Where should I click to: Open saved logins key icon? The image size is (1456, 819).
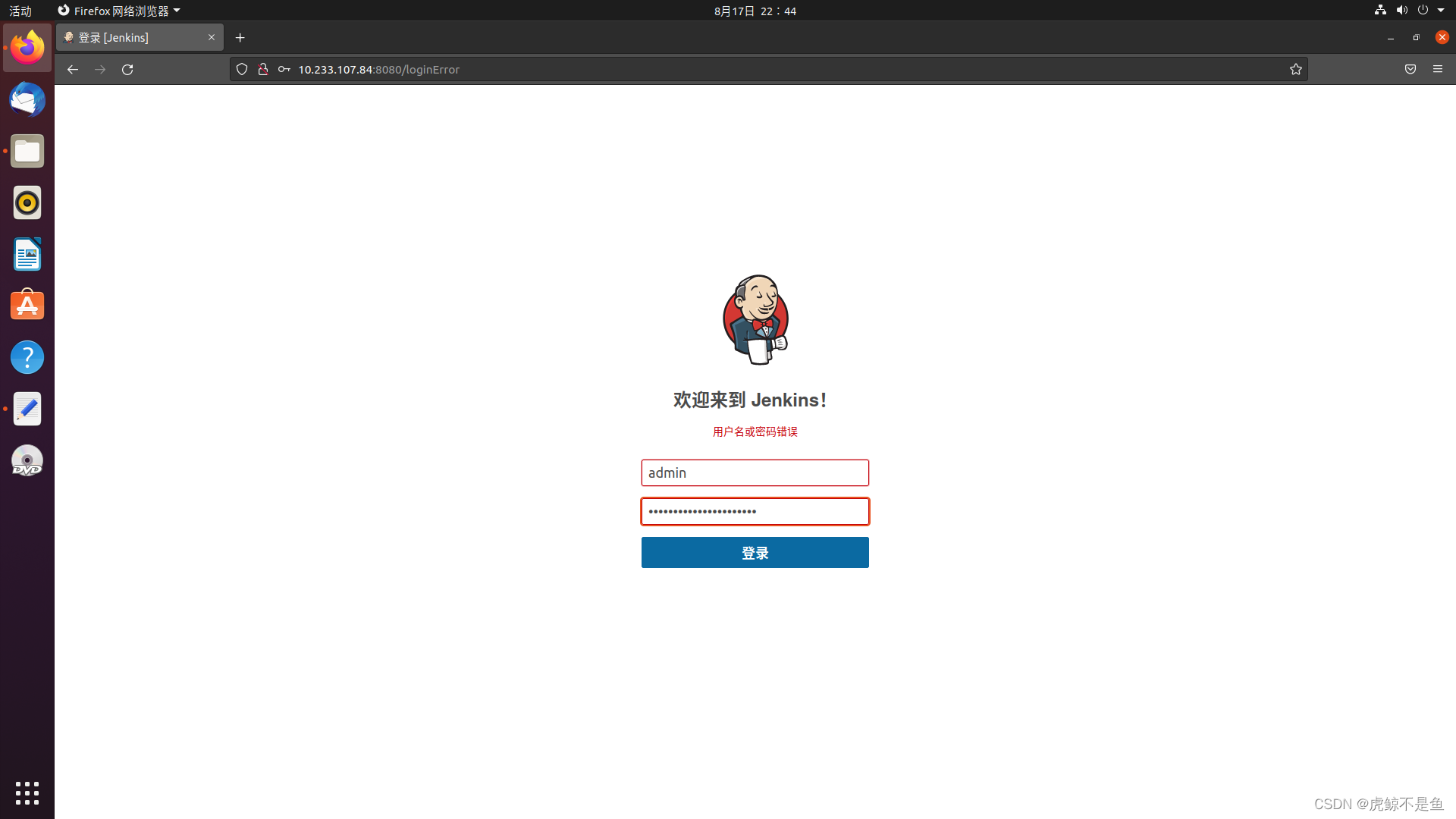[x=284, y=69]
